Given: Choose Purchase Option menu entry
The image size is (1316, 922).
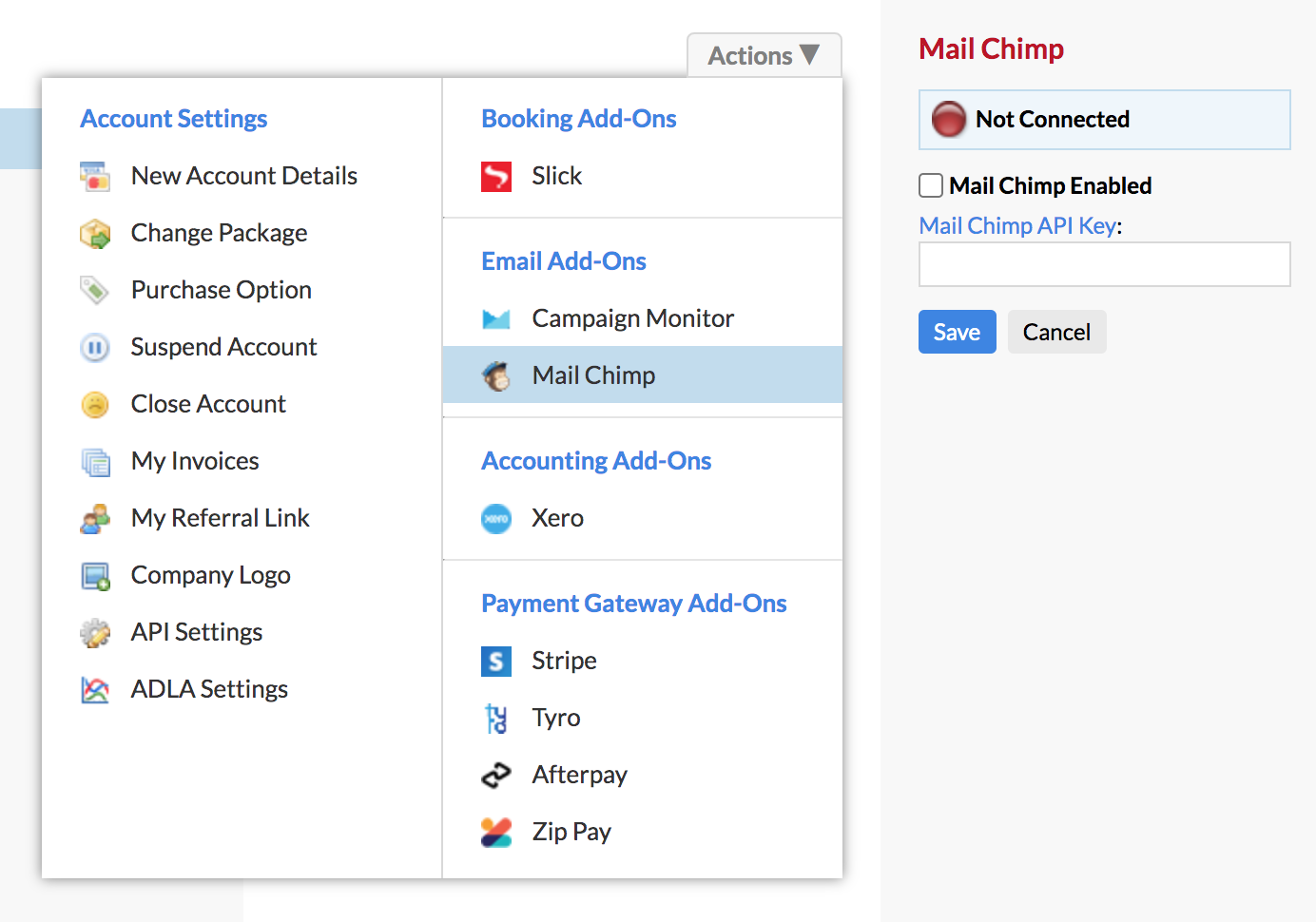Looking at the screenshot, I should coord(222,290).
